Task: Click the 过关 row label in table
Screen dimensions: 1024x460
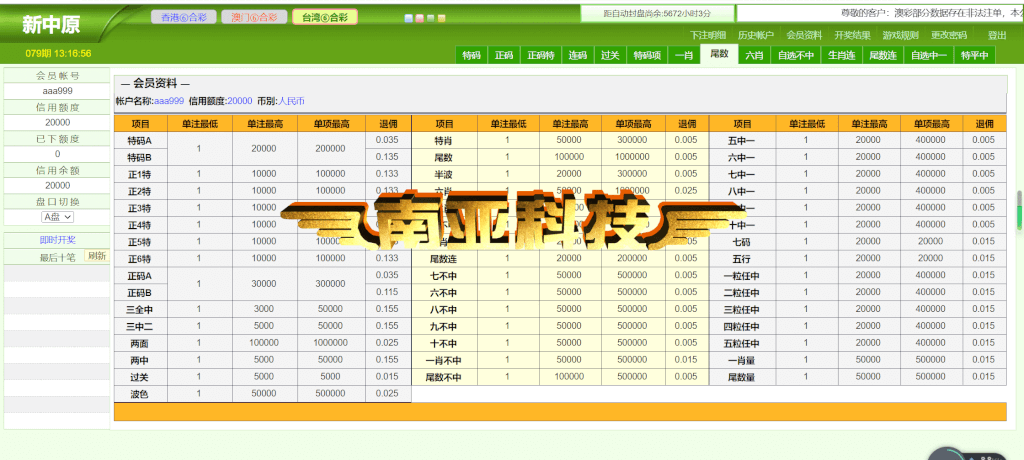Action: pyautogui.click(x=140, y=377)
